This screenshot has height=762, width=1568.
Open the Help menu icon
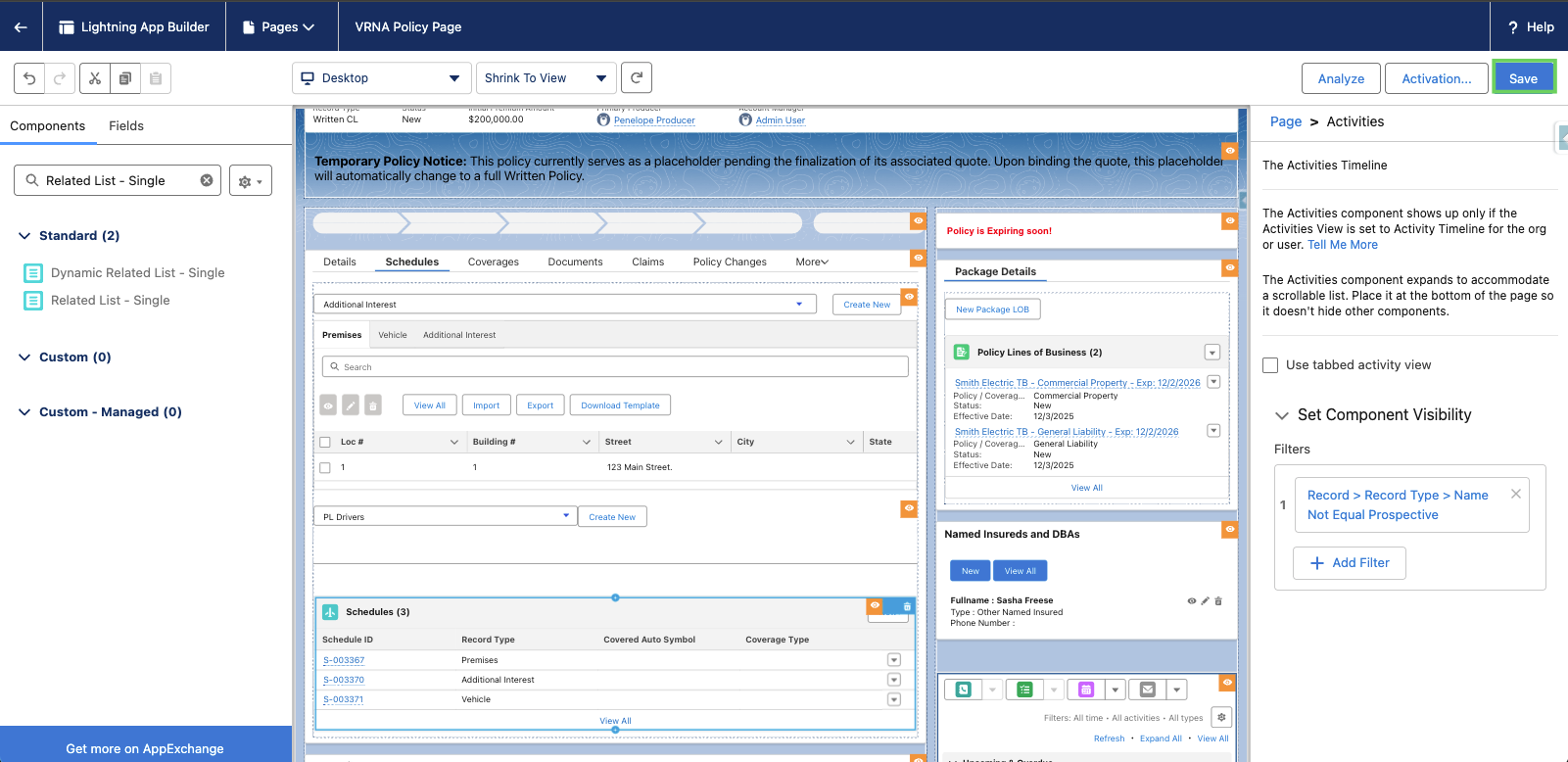click(x=1513, y=27)
